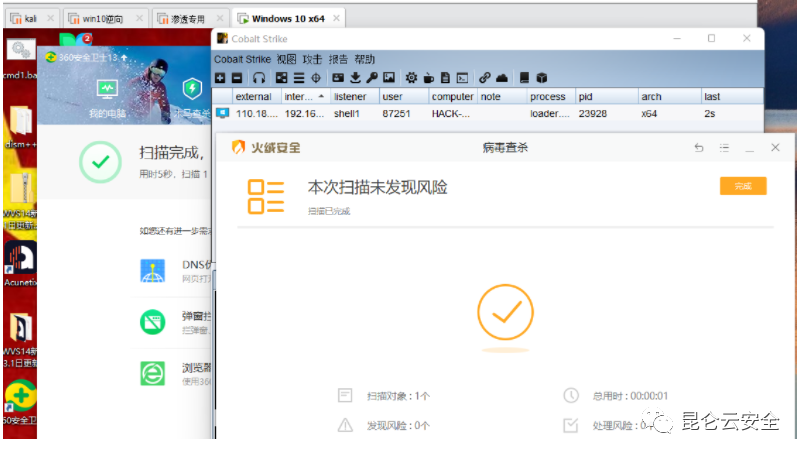Open the Acunetix desktop shortcut
Image resolution: width=805 pixels, height=456 pixels.
21,263
